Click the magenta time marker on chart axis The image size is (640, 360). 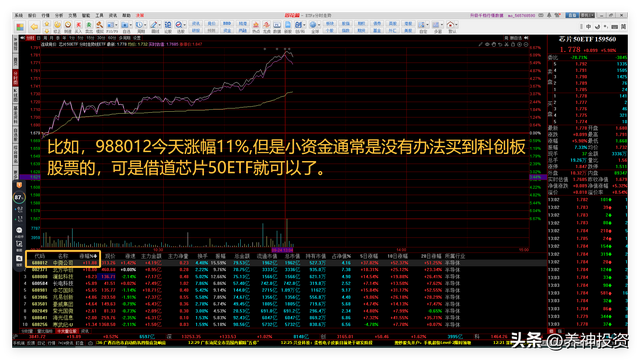coord(282,250)
